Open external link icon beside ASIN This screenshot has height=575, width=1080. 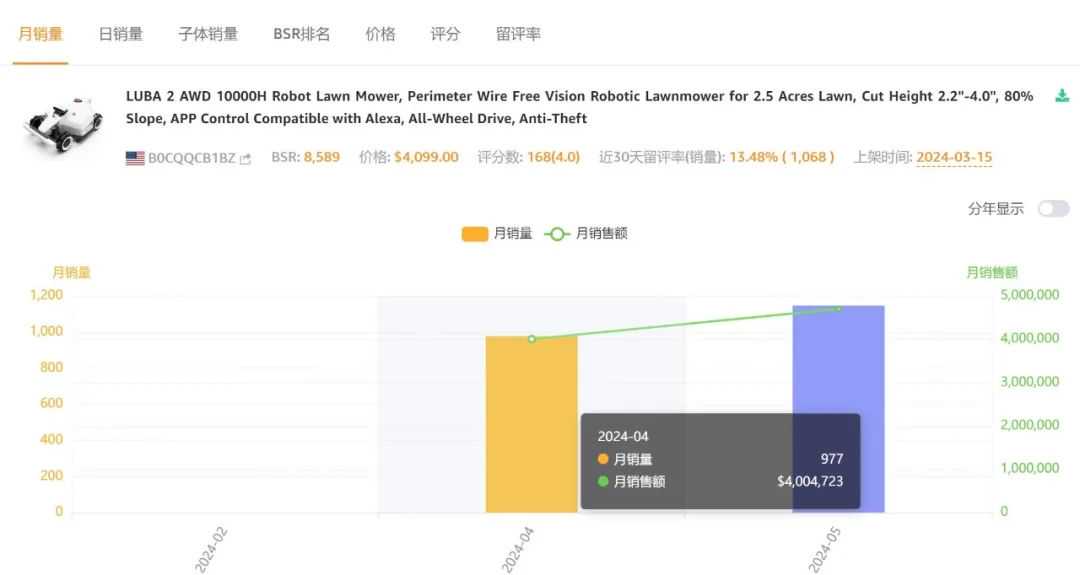pos(245,159)
